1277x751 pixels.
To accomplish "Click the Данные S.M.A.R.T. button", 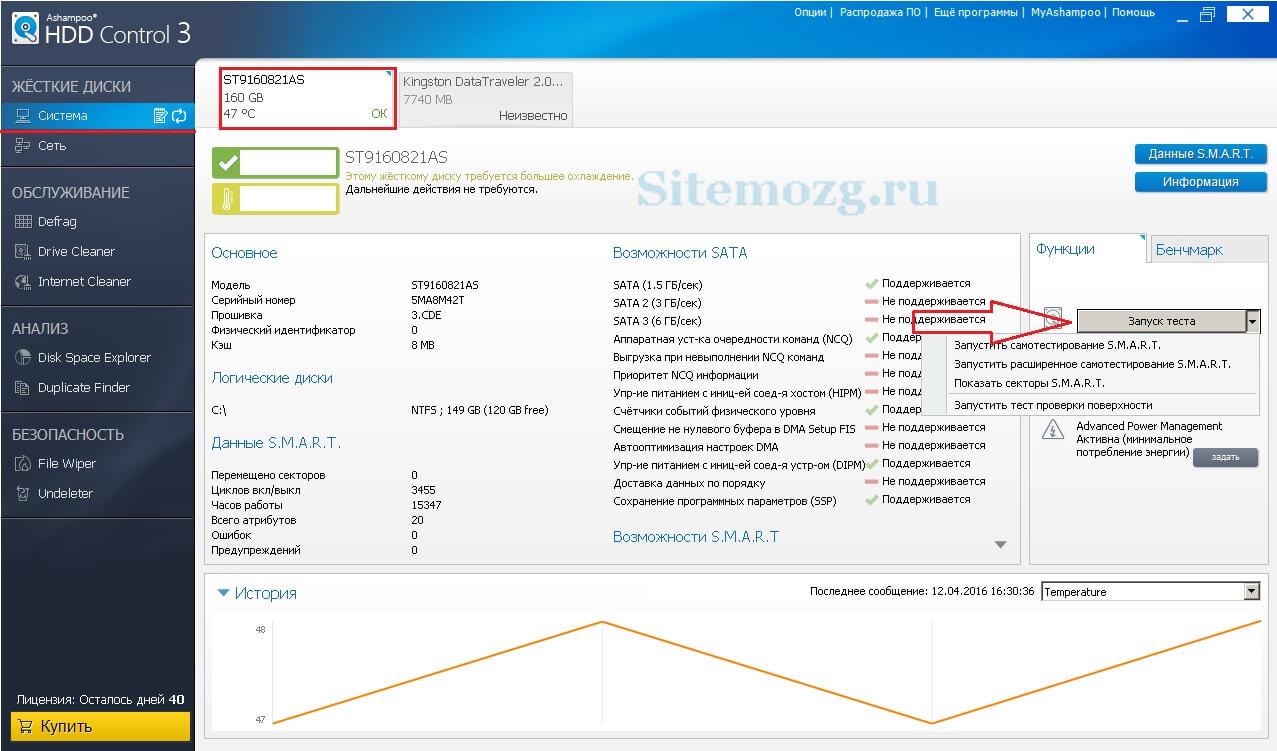I will (1200, 154).
